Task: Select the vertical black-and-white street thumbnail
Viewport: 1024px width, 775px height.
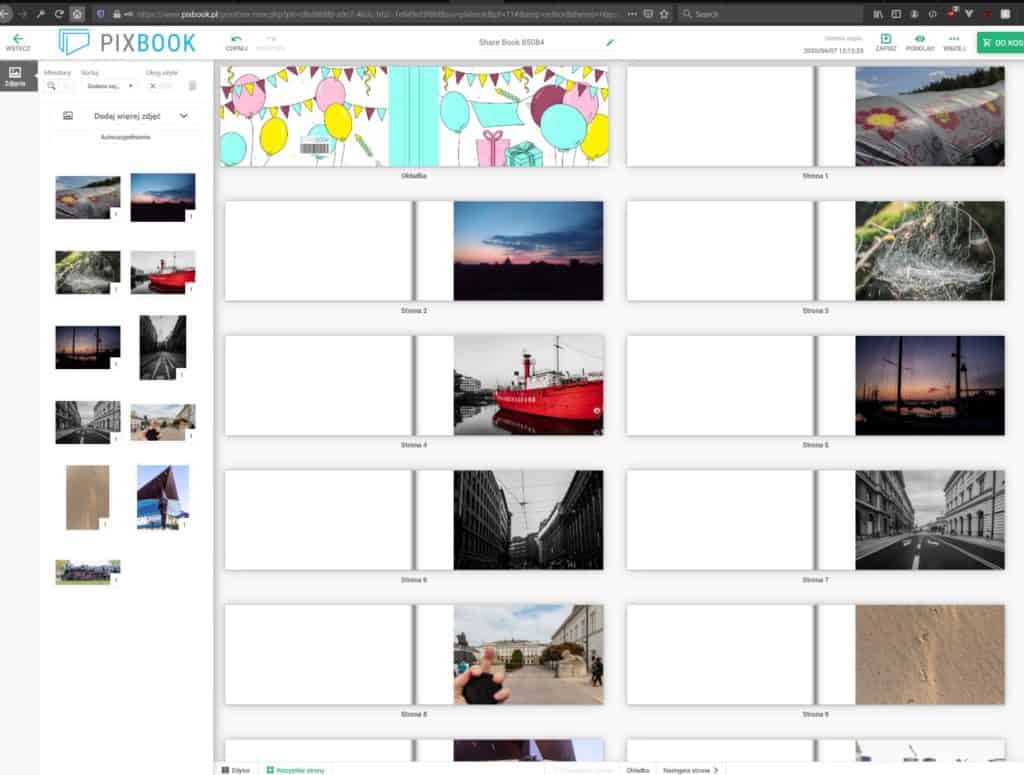Action: point(163,347)
